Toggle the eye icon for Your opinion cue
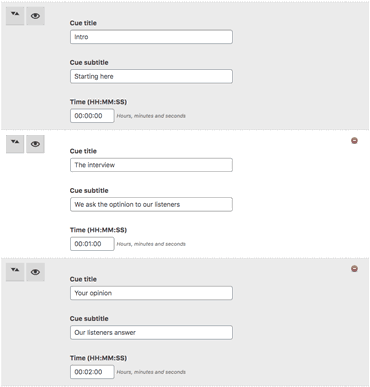The width and height of the screenshot is (370, 387). coord(35,272)
